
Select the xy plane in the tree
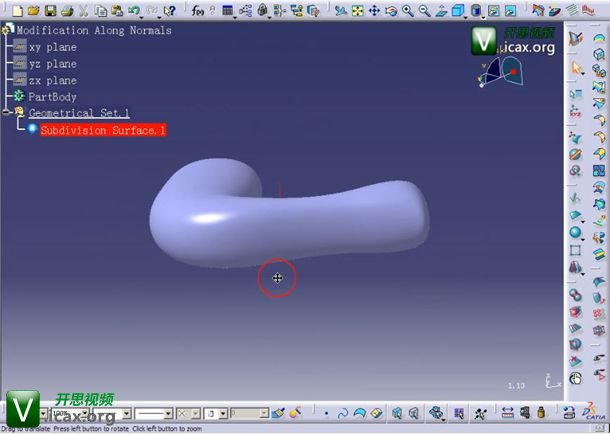(52, 47)
